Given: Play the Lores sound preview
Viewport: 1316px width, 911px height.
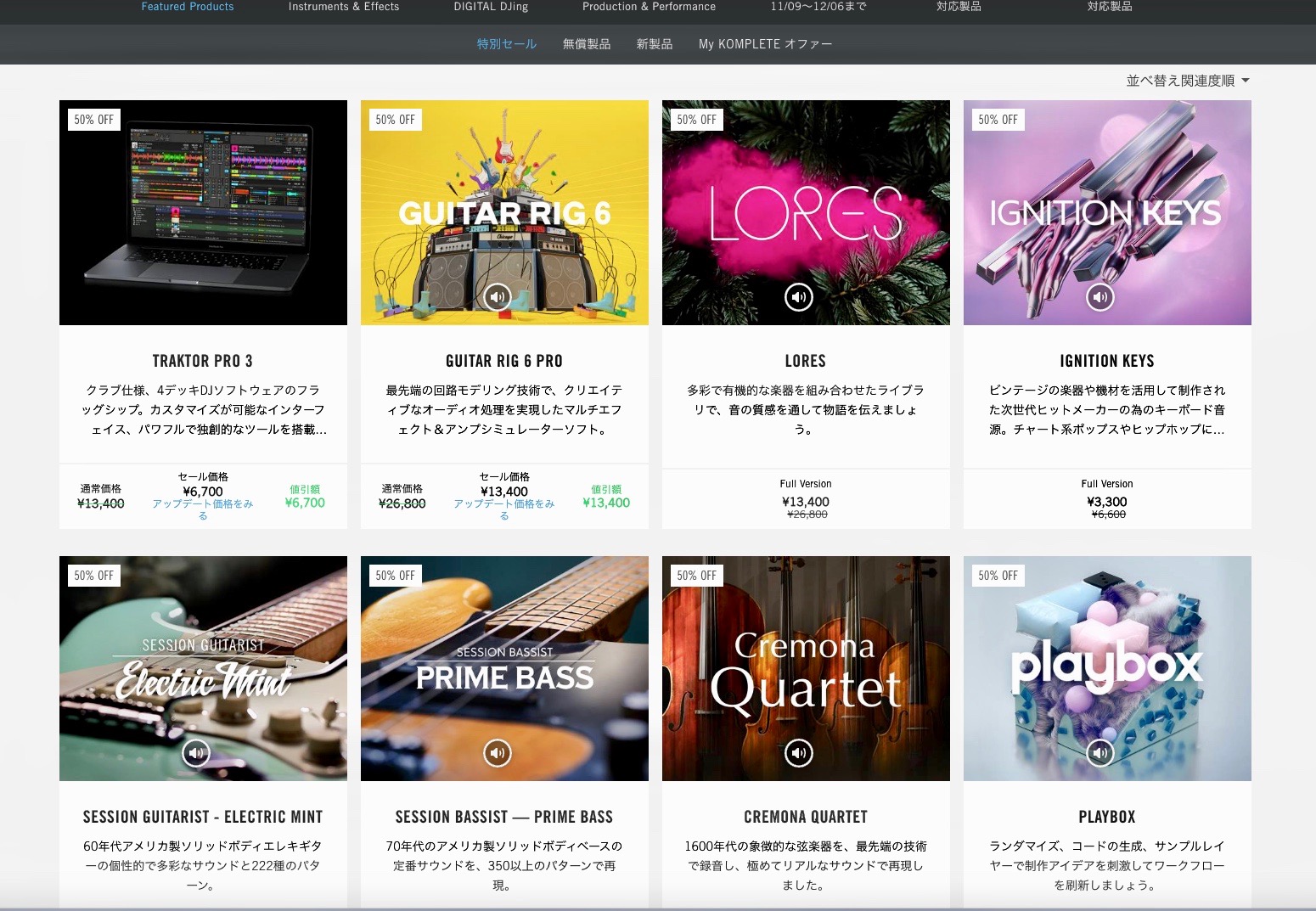Looking at the screenshot, I should pos(799,297).
